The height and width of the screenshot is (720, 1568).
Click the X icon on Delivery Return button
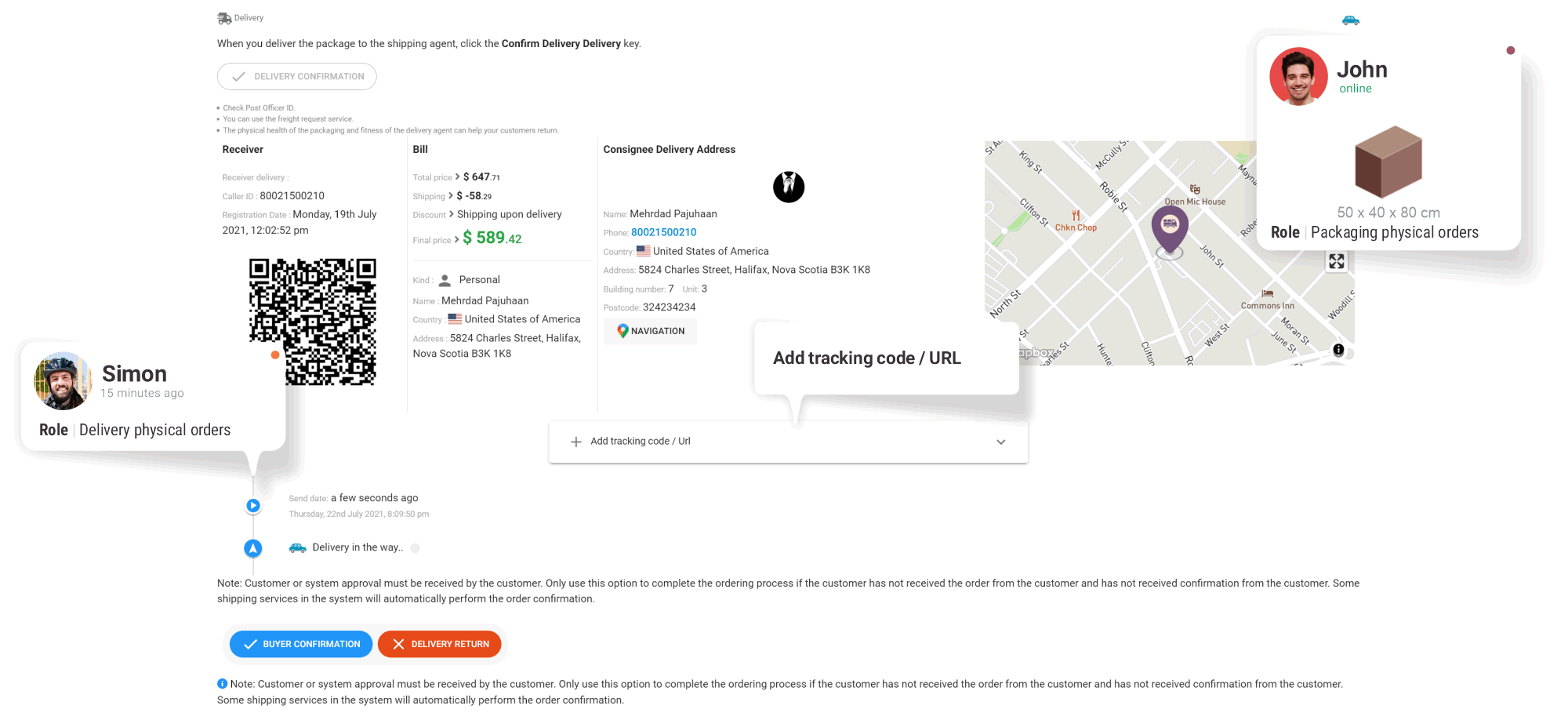pos(398,644)
